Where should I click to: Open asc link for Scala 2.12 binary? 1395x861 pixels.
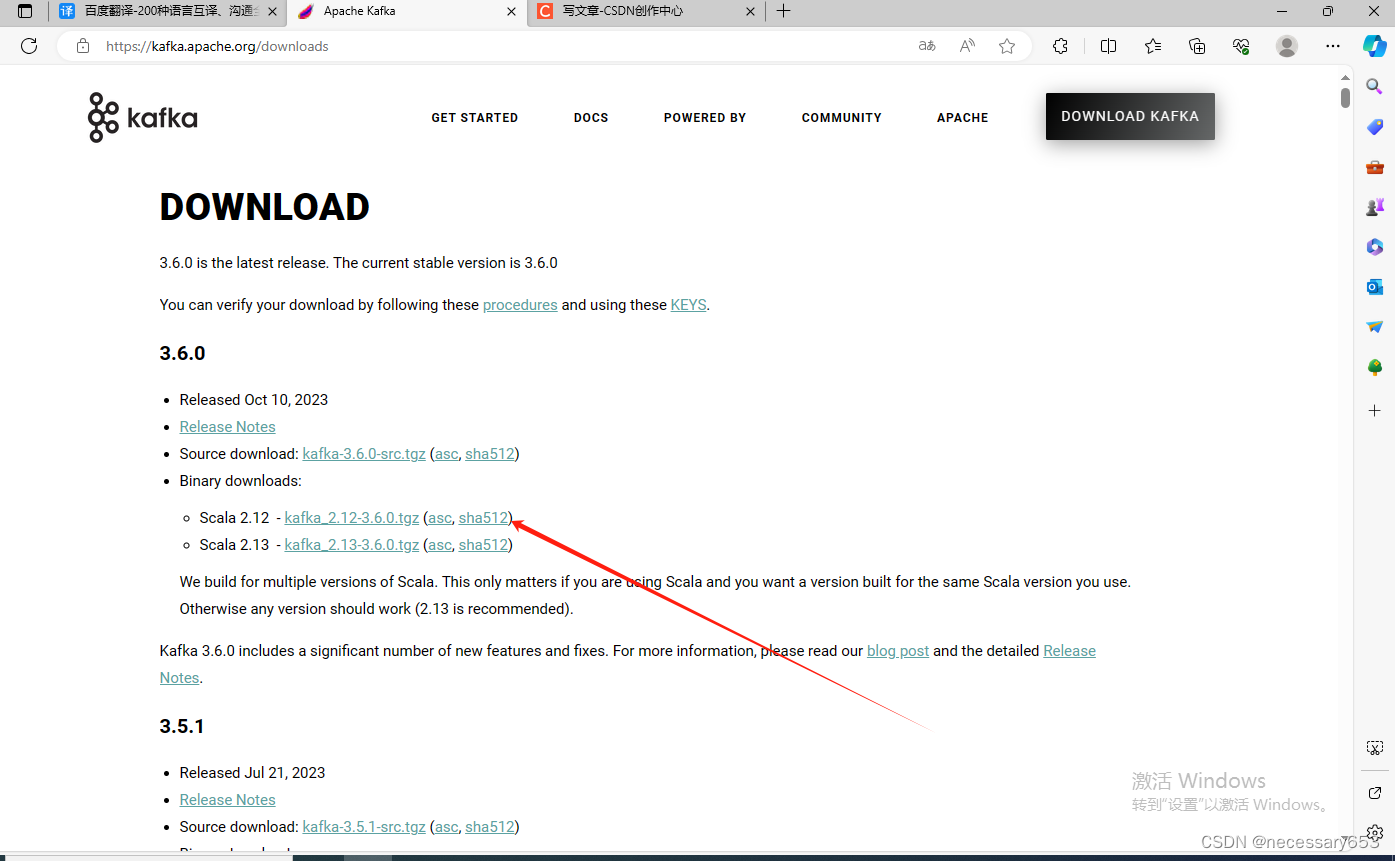click(440, 518)
